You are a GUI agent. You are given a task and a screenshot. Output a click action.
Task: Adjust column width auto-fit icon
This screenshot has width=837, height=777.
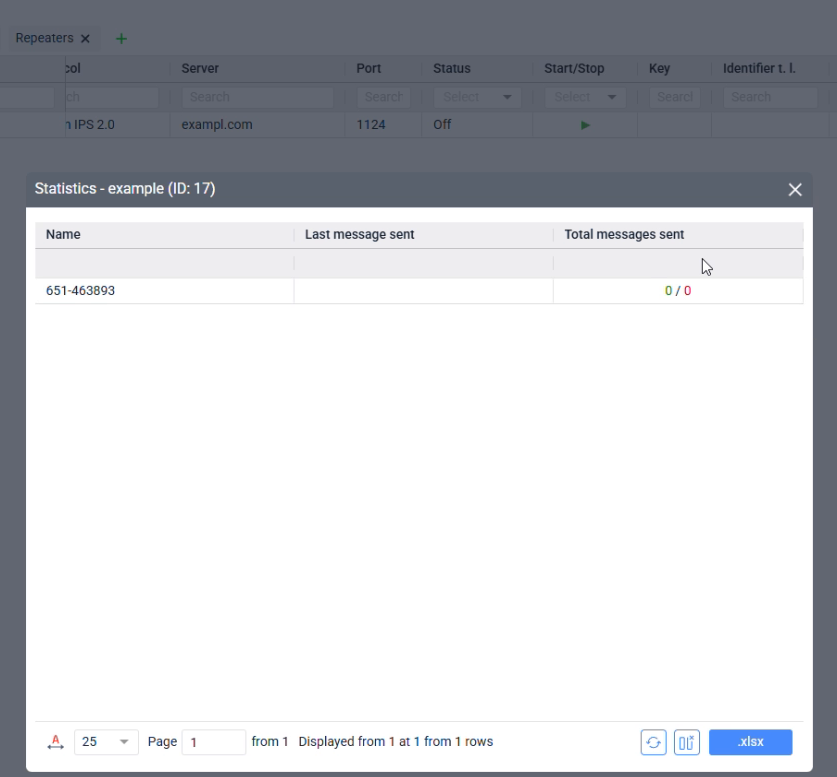click(x=56, y=742)
